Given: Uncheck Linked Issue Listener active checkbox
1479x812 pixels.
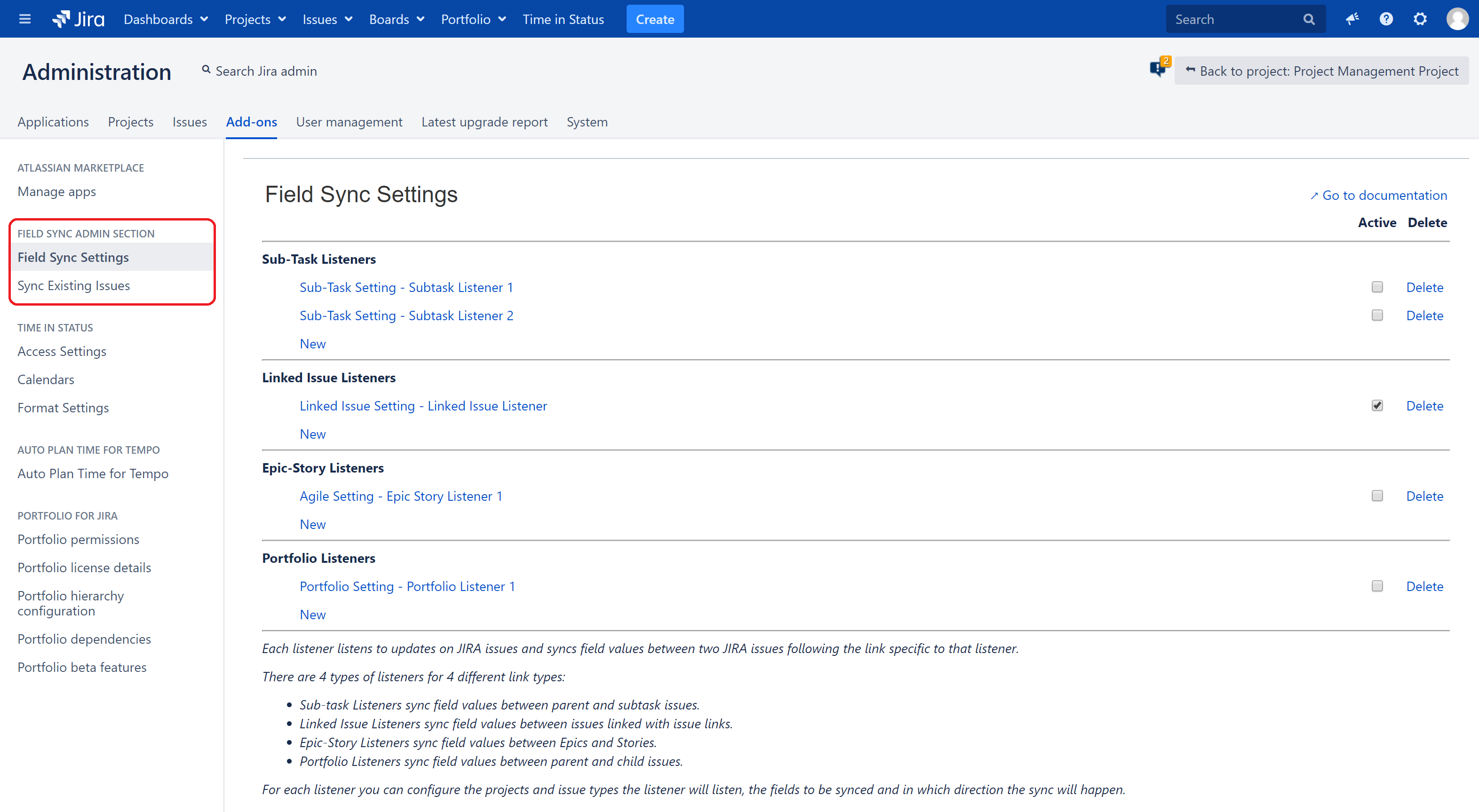Looking at the screenshot, I should click(1377, 406).
